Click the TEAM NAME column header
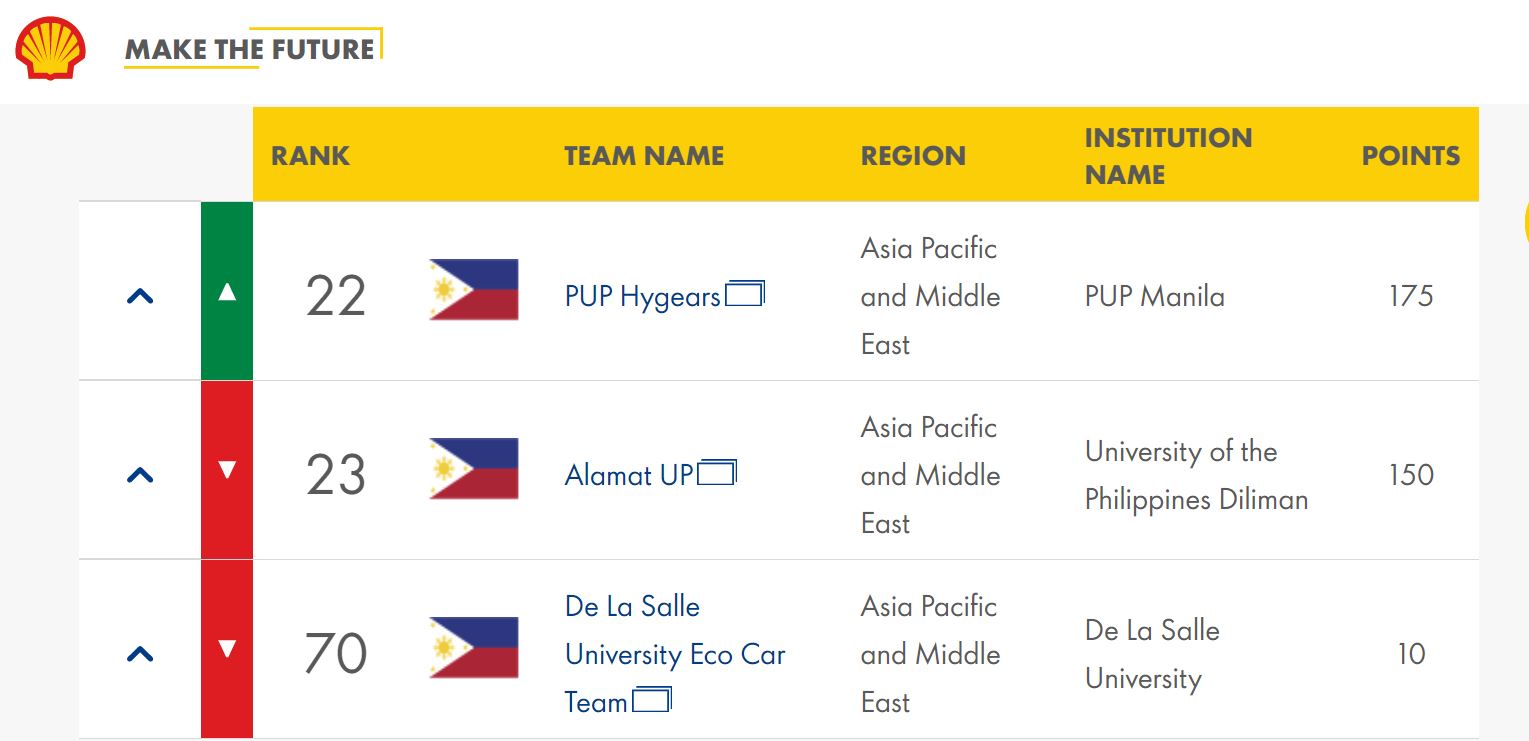The width and height of the screenshot is (1529, 741). 644,156
